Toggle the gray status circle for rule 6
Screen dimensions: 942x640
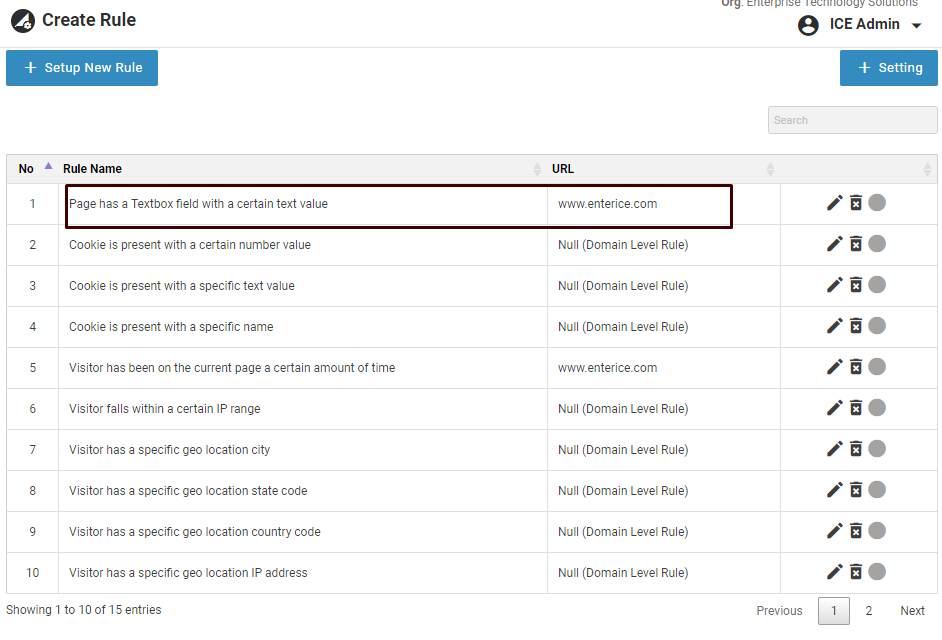point(877,408)
